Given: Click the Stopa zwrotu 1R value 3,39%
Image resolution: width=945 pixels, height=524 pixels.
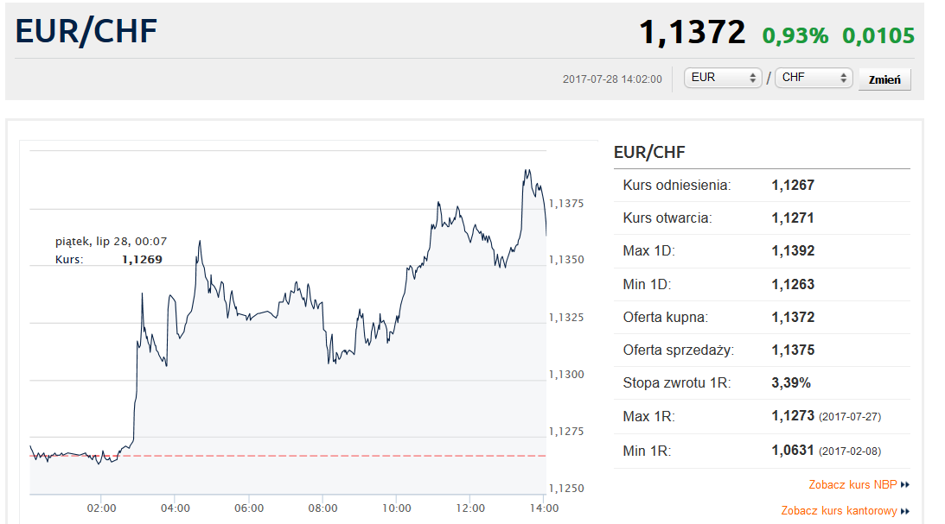Looking at the screenshot, I should 791,383.
